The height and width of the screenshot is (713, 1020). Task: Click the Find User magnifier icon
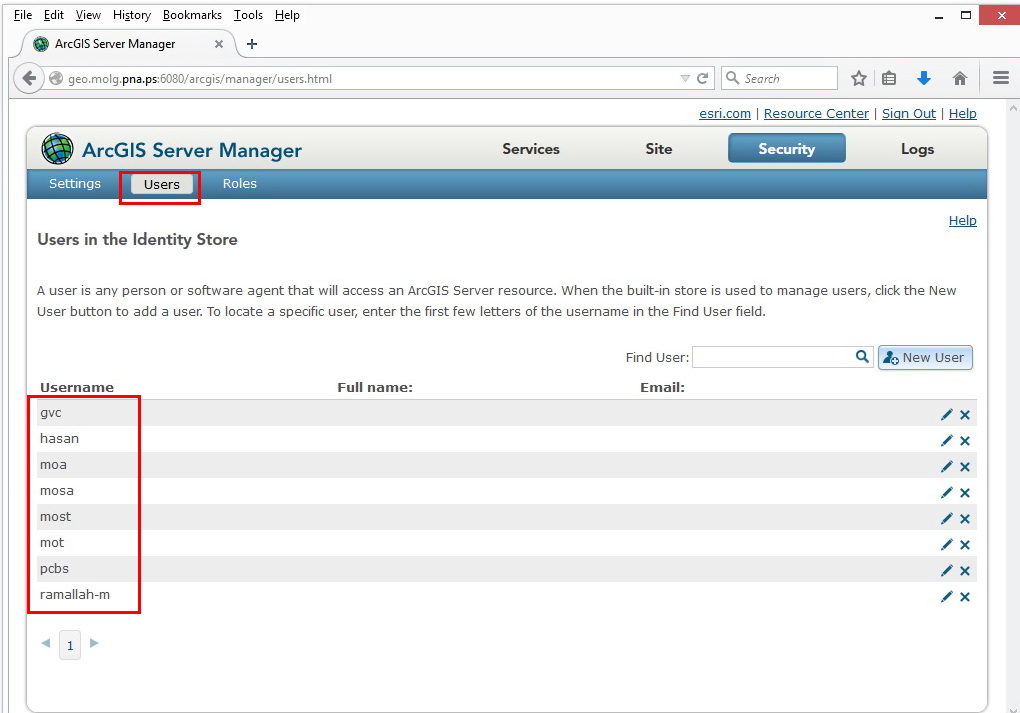[x=862, y=356]
